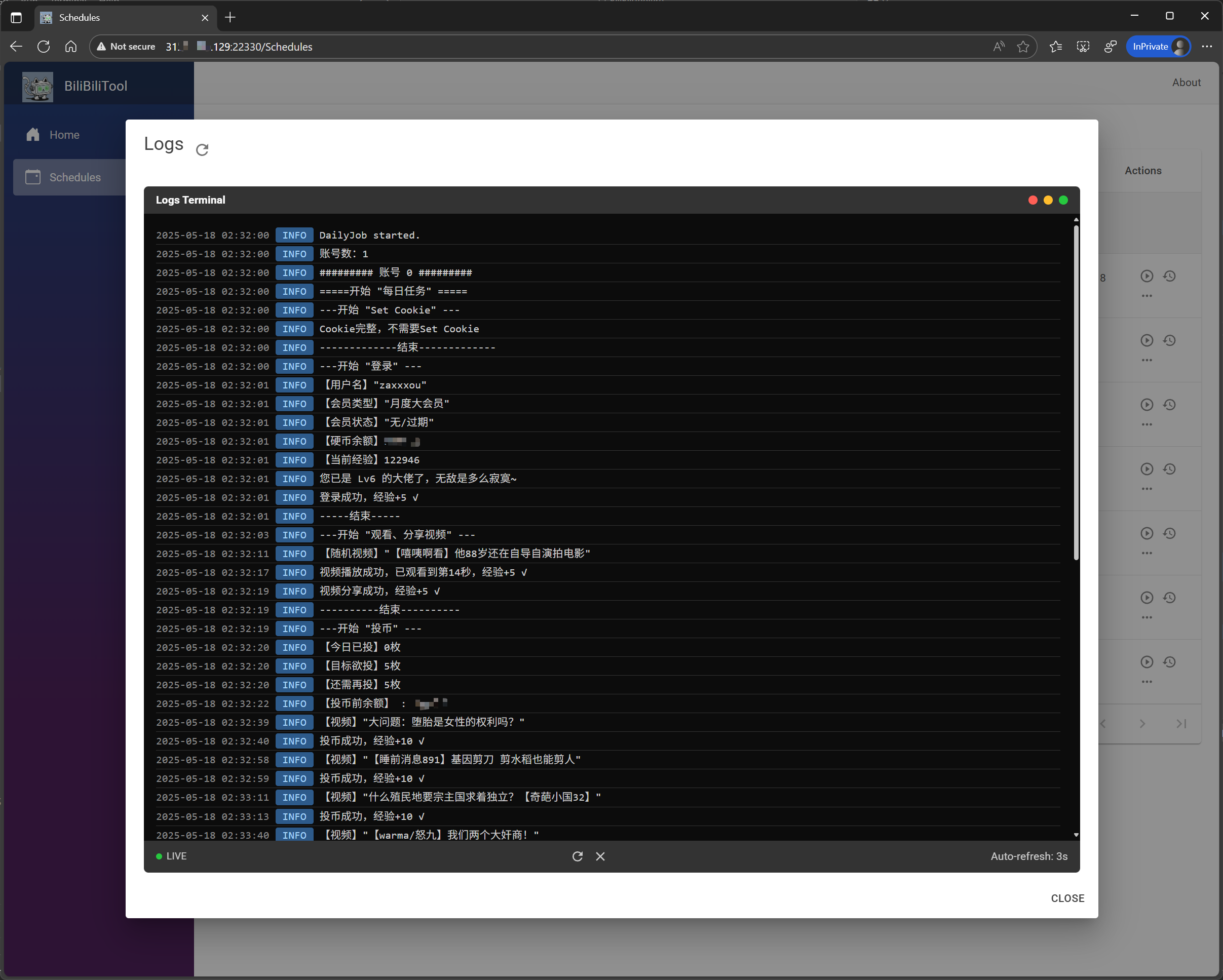View run history via the clock icon in Actions
The height and width of the screenshot is (980, 1223).
[x=1170, y=276]
